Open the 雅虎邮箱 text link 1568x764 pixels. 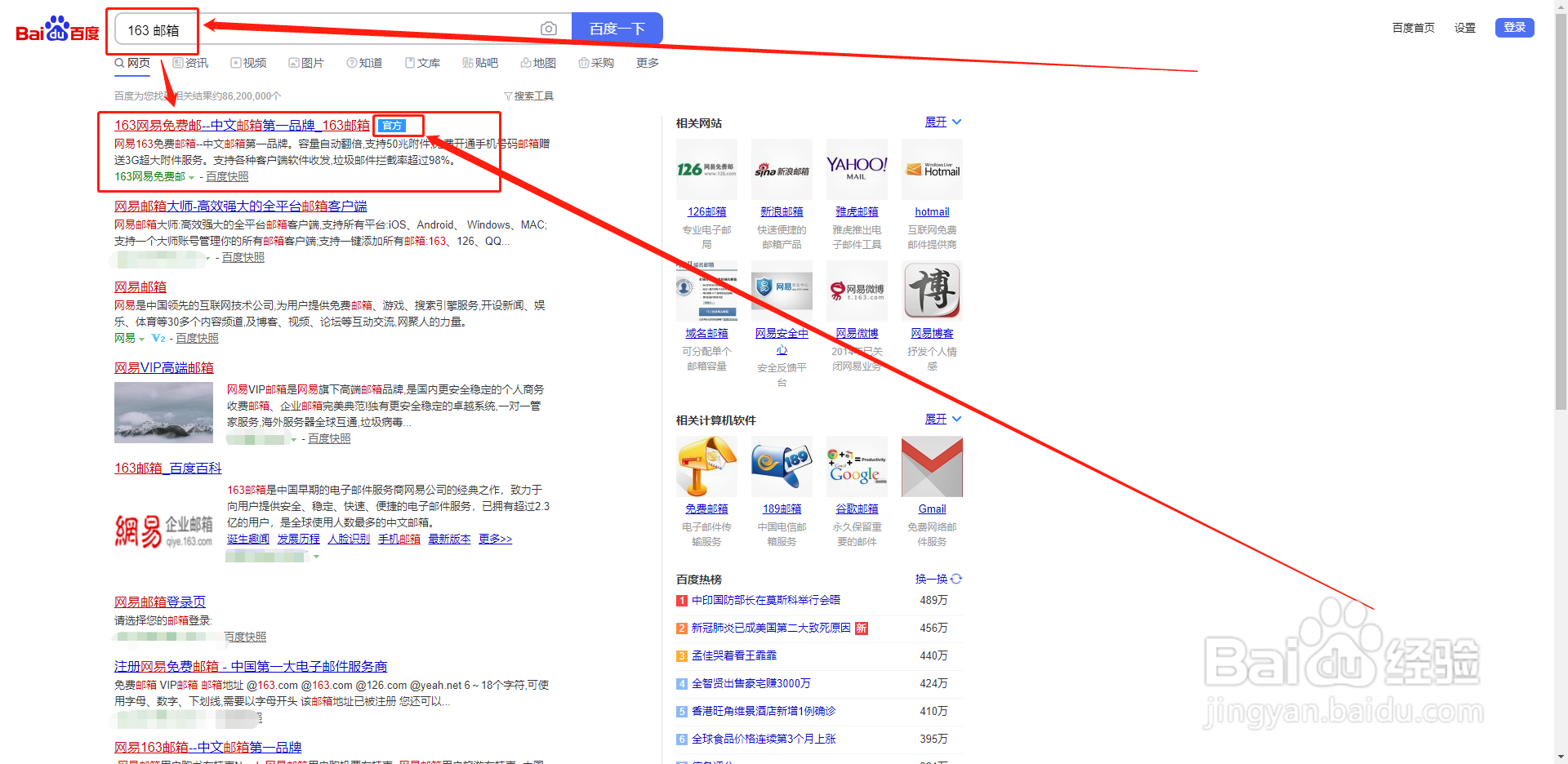pos(857,211)
